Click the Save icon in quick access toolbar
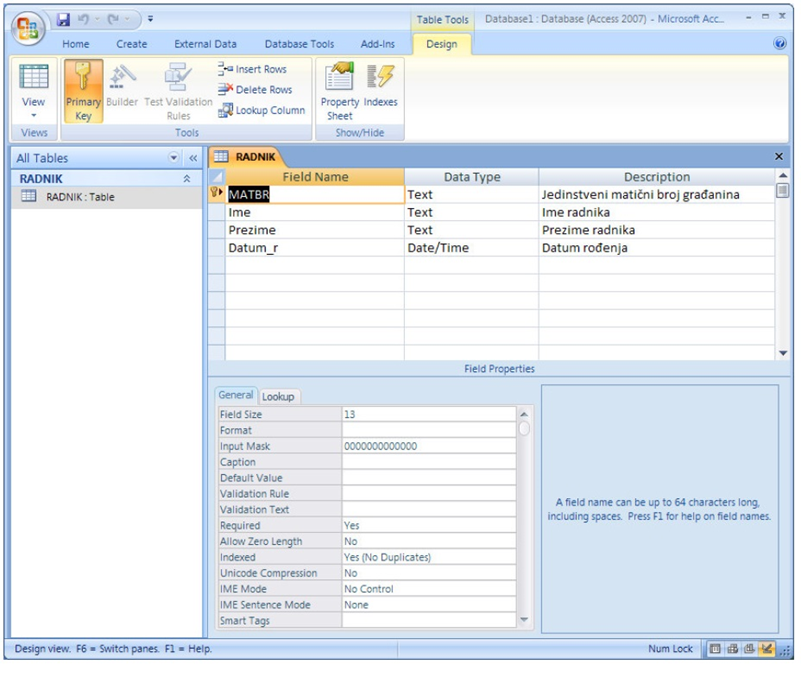The image size is (801, 684). (x=64, y=19)
